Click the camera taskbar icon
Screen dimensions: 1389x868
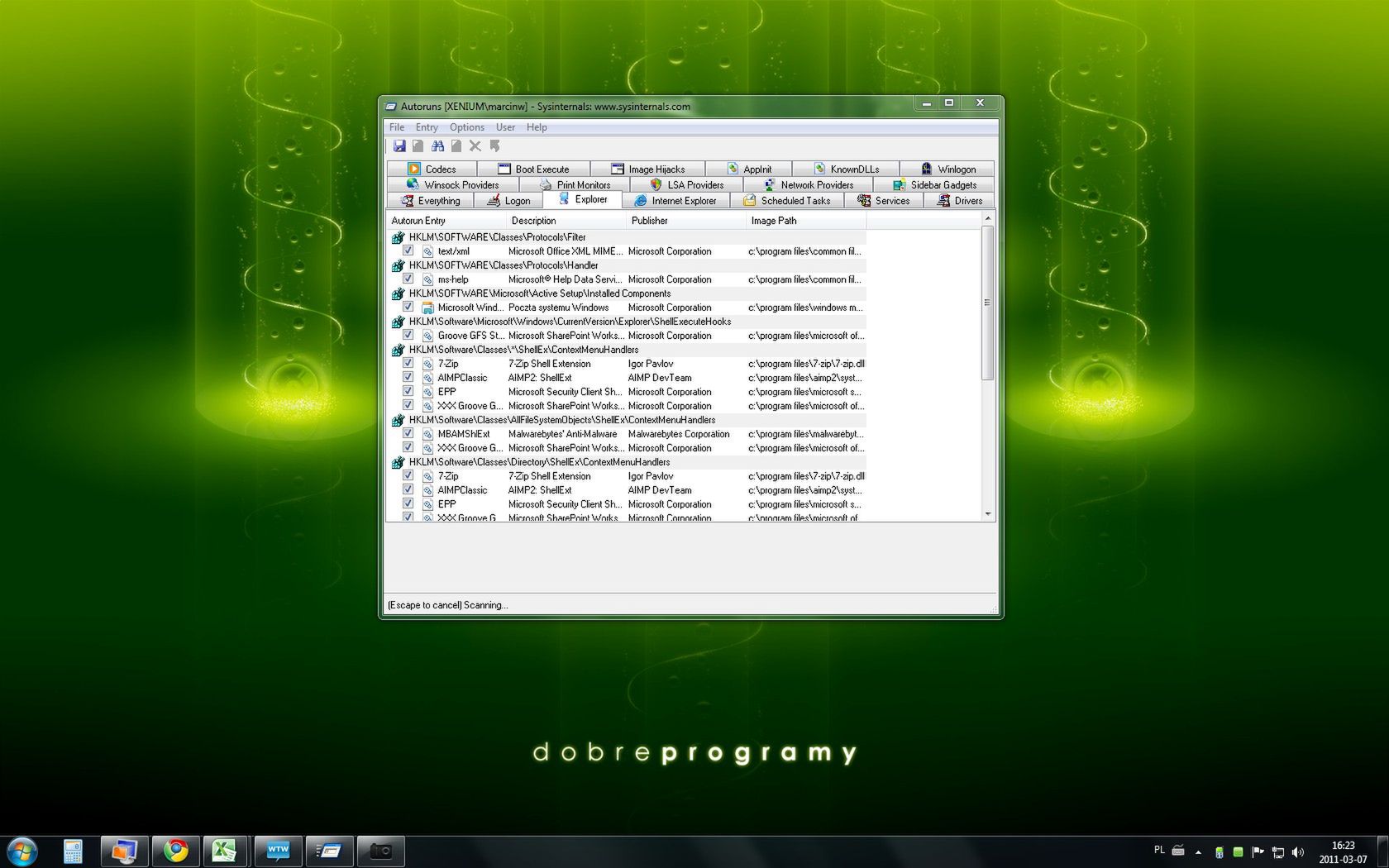pos(380,851)
